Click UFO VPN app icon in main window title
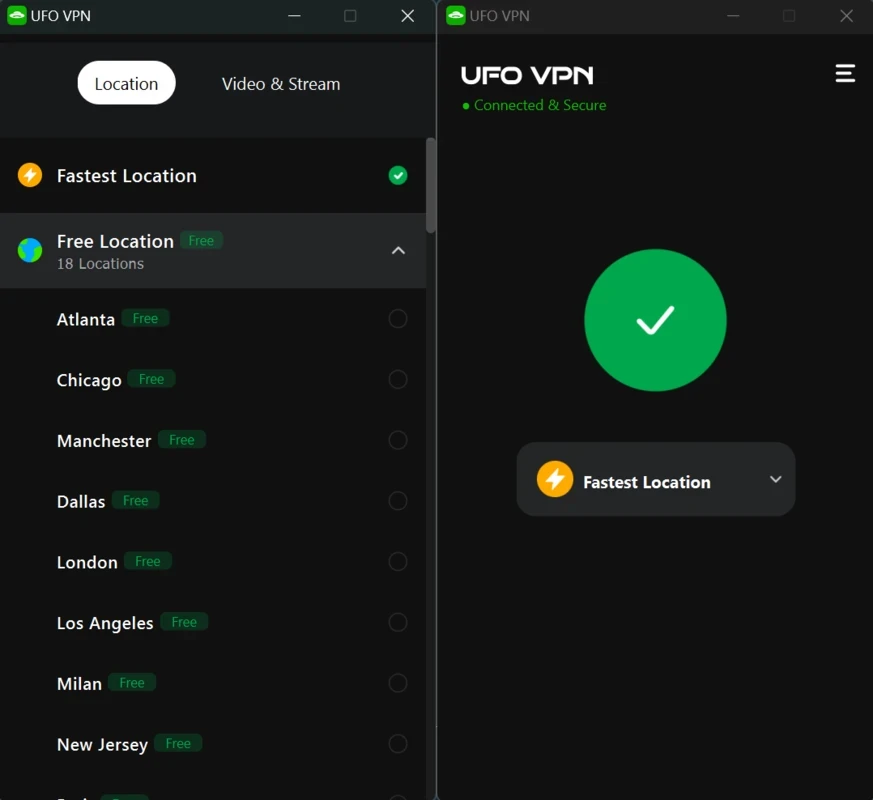 455,16
